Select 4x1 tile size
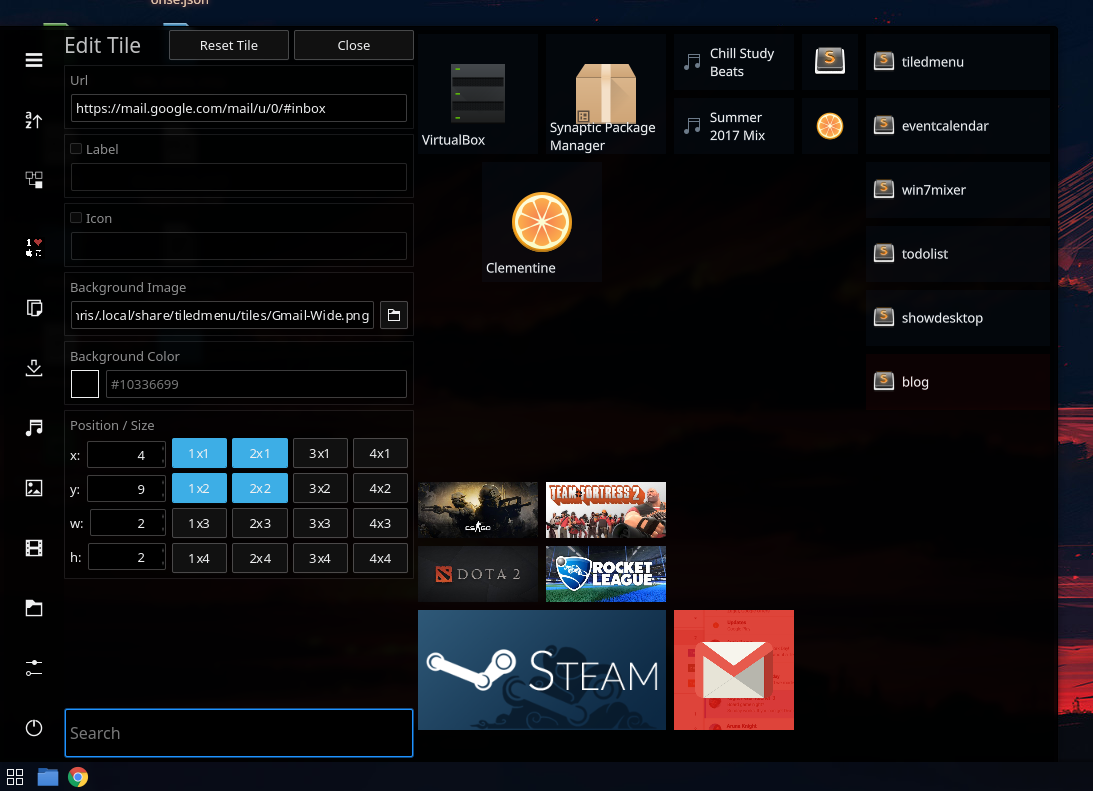This screenshot has width=1093, height=791. 380,453
